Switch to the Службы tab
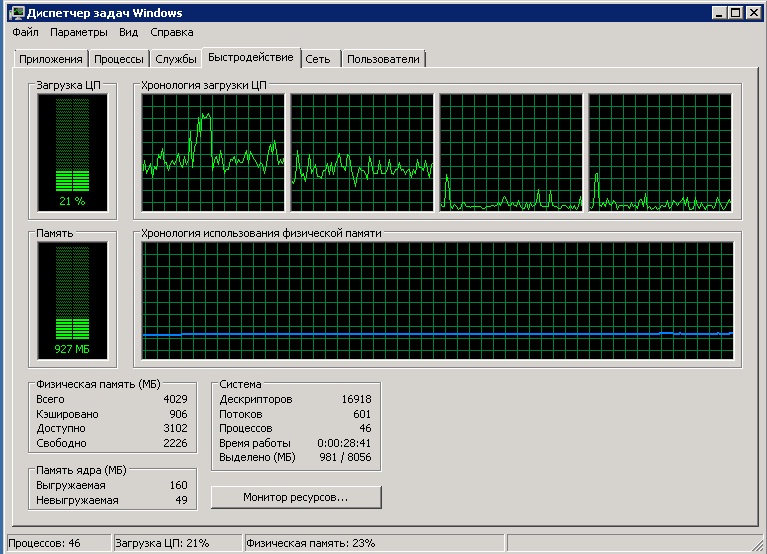767x554 pixels. 176,59
